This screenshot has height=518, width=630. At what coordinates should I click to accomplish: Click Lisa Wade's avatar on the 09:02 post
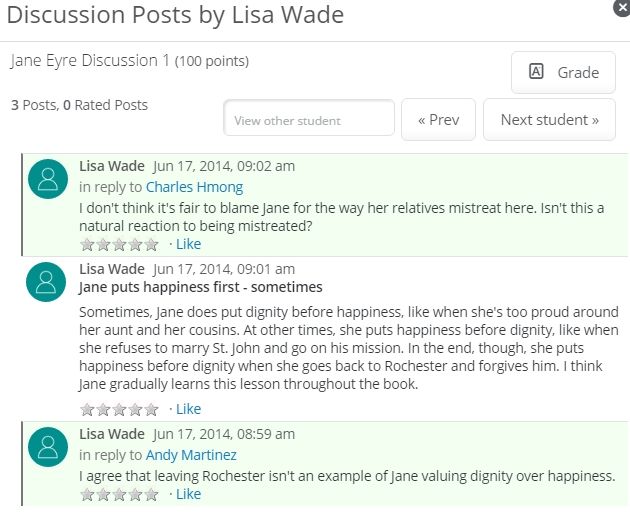pos(48,179)
